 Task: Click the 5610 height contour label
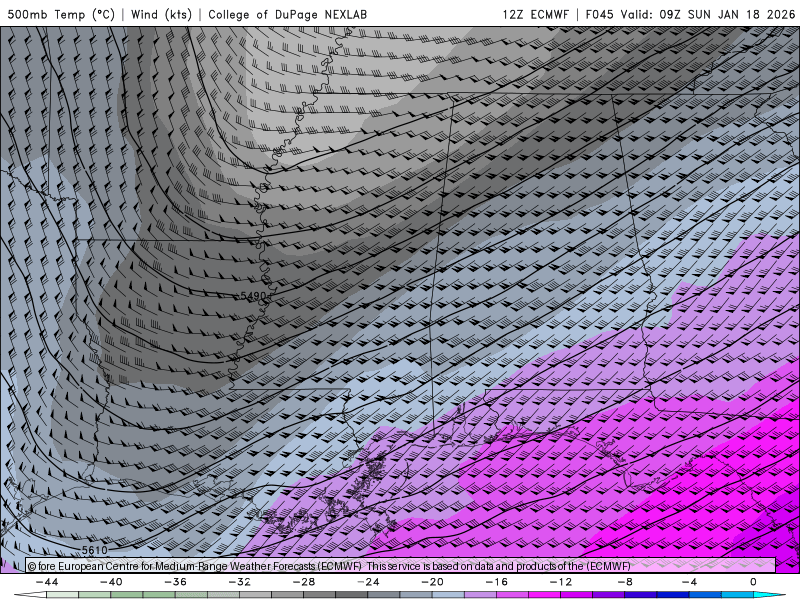[x=94, y=550]
